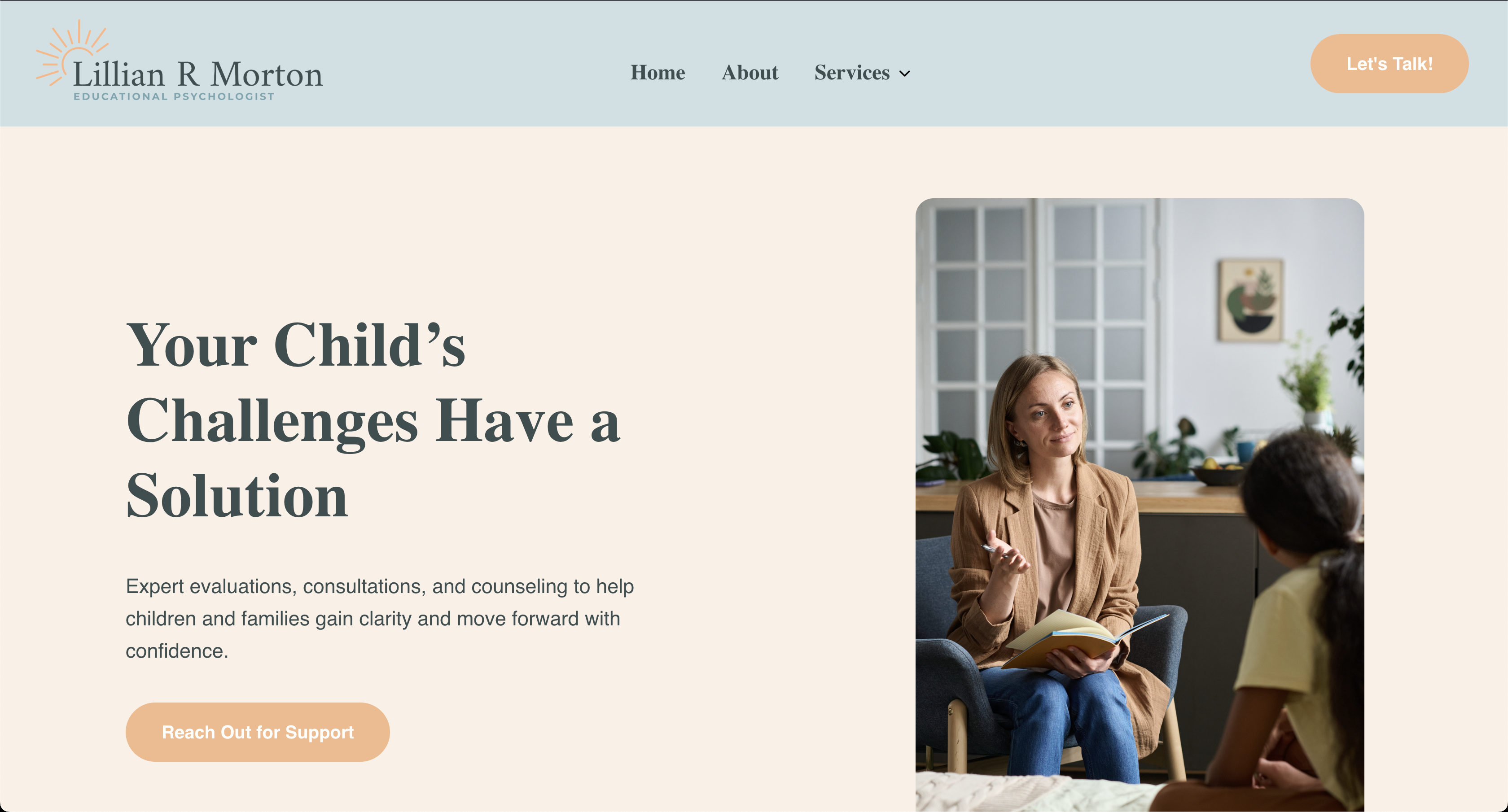The image size is (1508, 812).
Task: Click the psychologist and child hero photo
Action: (1140, 505)
